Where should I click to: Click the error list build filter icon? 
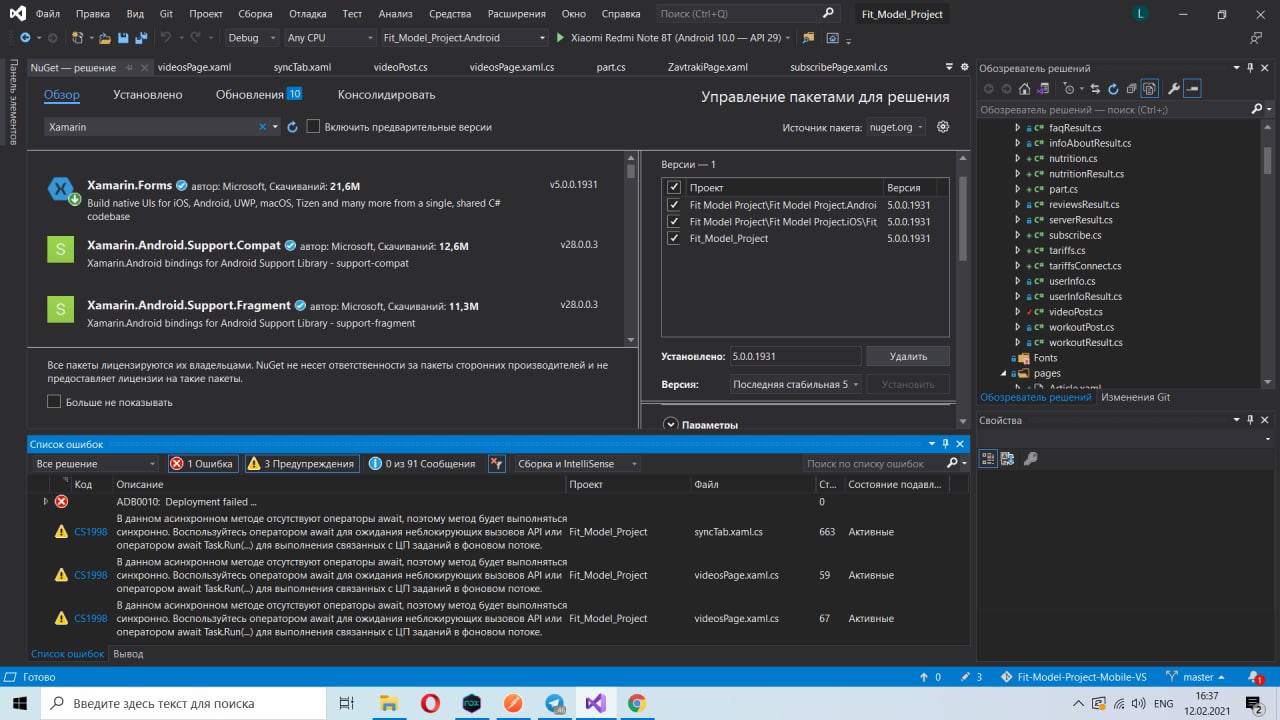coord(497,463)
